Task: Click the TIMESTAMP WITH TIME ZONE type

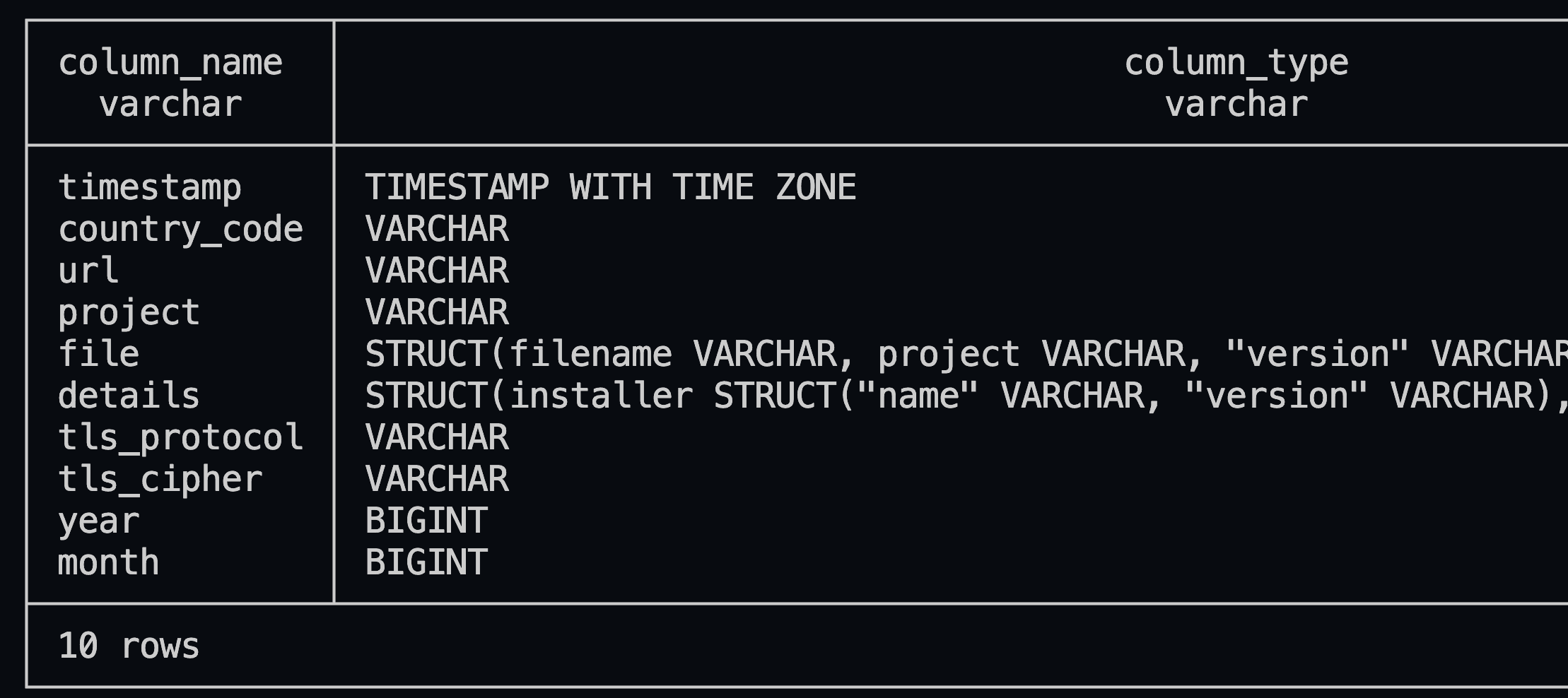Action: coord(610,188)
